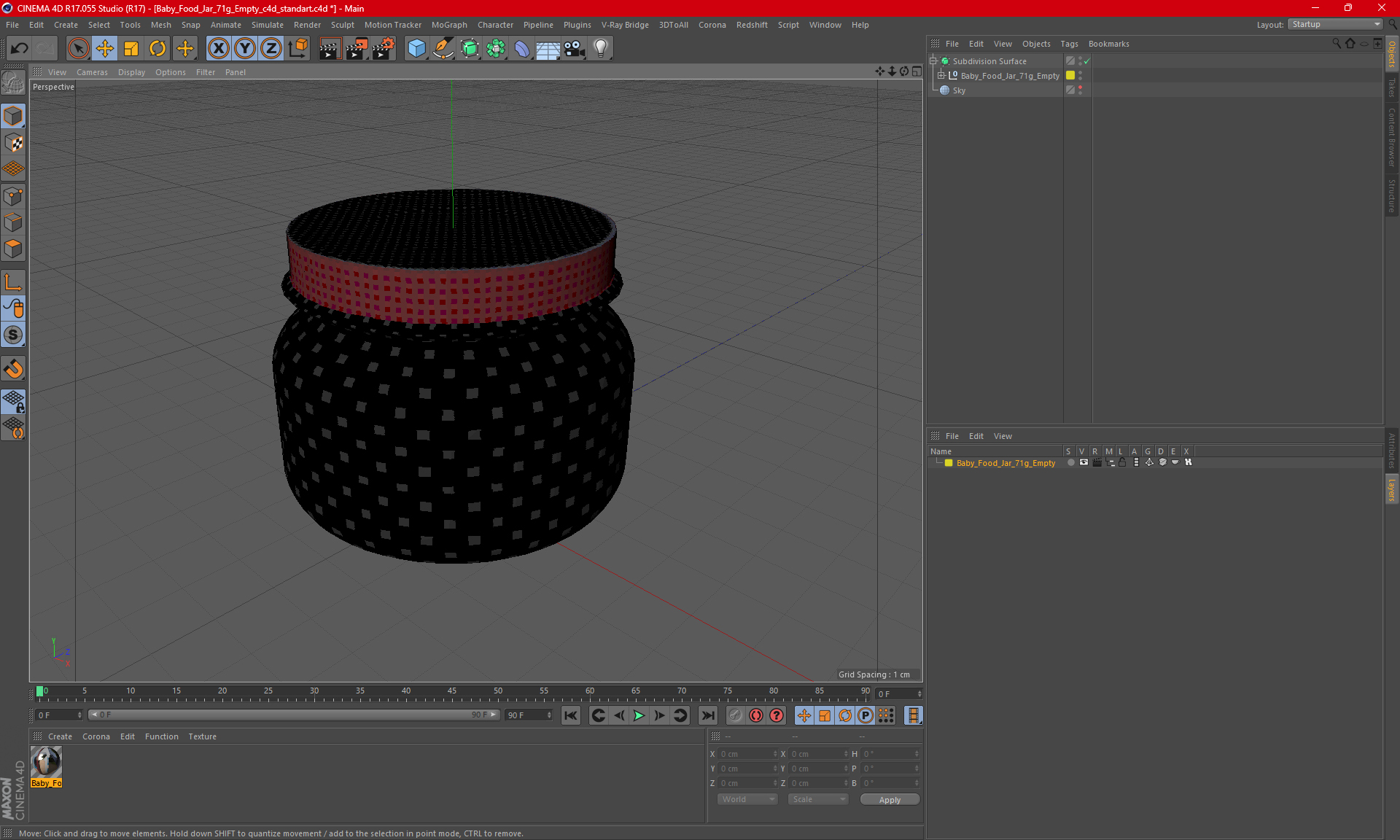Click the Apply button
This screenshot has width=1400, height=840.
pyautogui.click(x=890, y=800)
